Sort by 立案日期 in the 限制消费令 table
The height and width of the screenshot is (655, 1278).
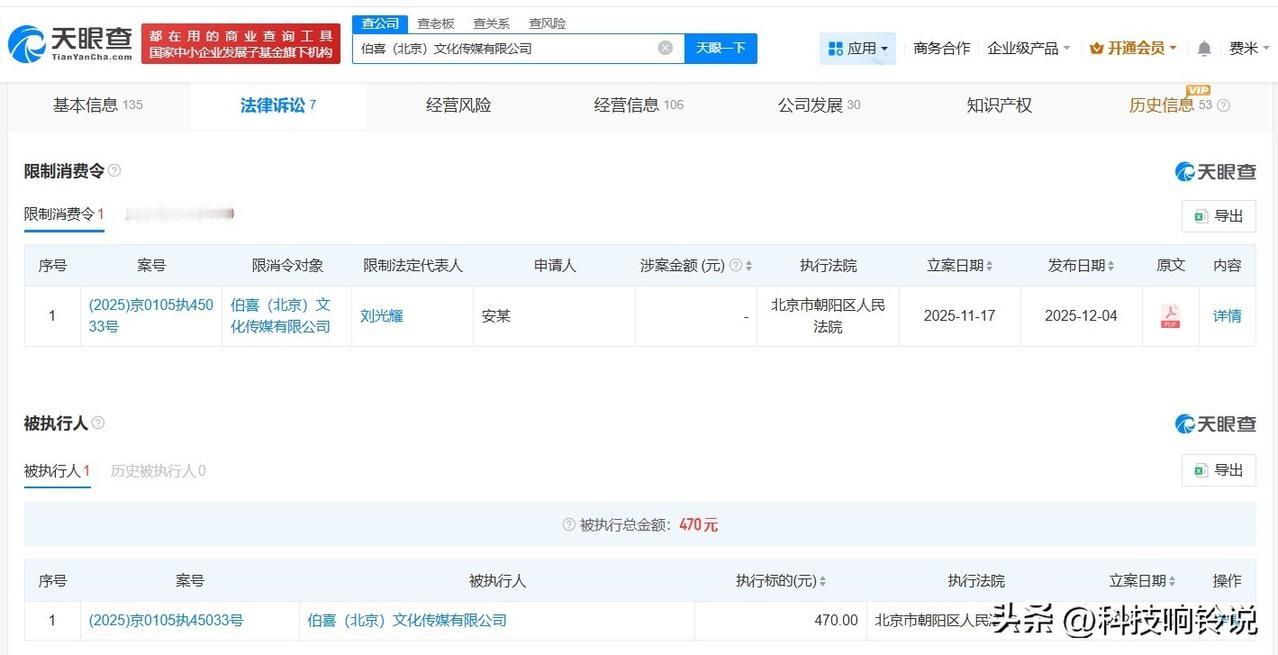pyautogui.click(x=989, y=266)
